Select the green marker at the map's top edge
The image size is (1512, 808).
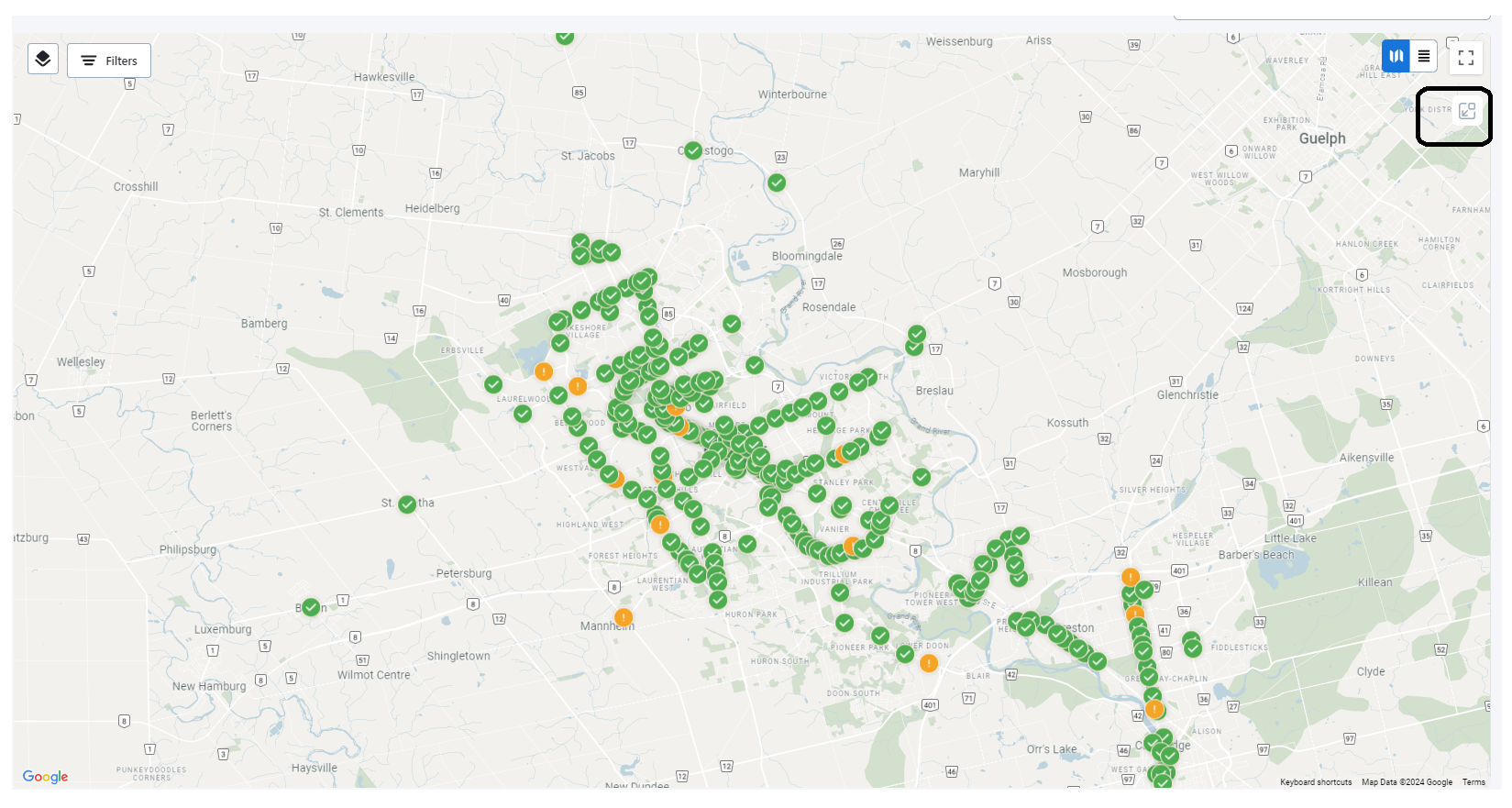click(565, 37)
